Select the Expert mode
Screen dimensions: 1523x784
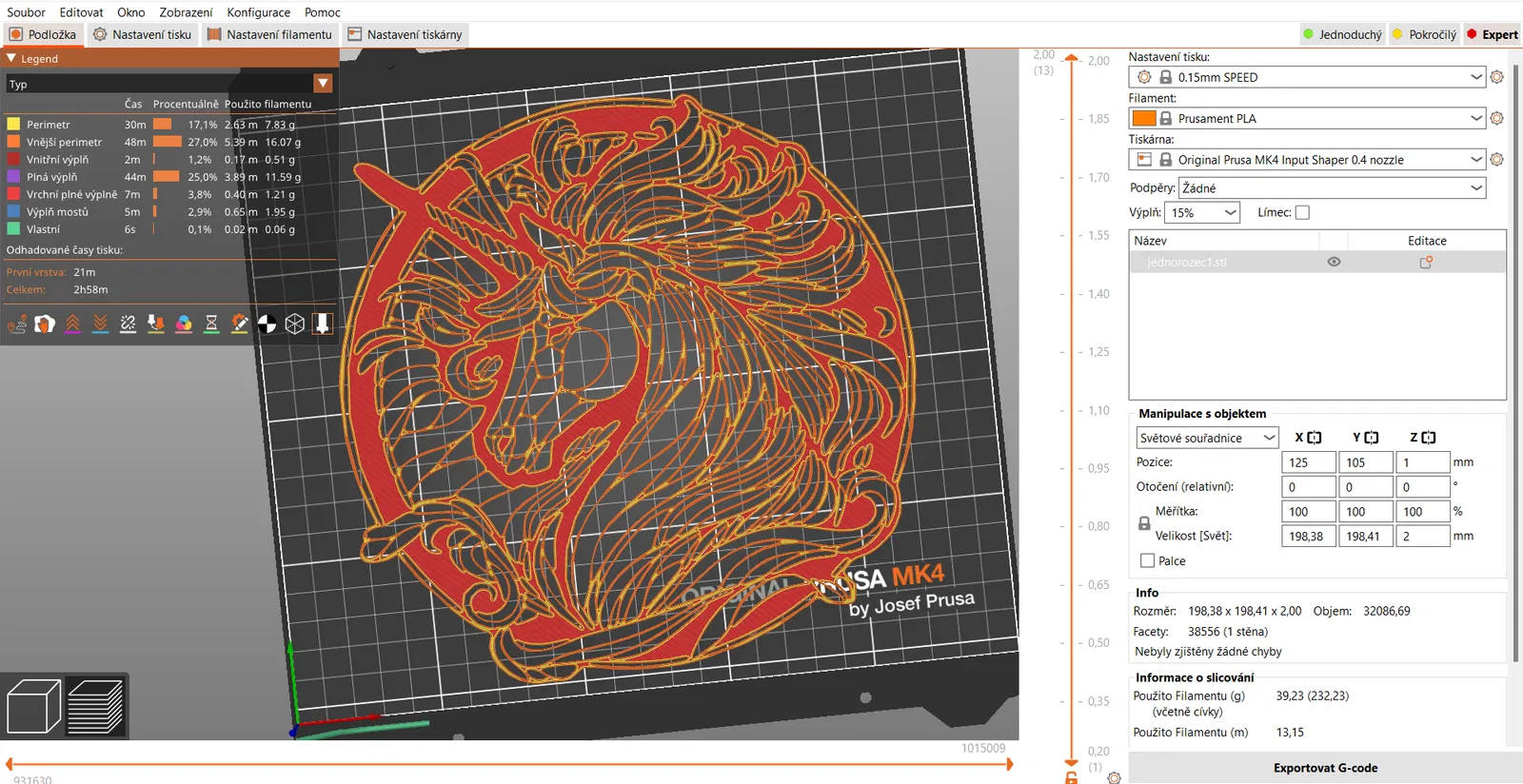(x=1492, y=34)
